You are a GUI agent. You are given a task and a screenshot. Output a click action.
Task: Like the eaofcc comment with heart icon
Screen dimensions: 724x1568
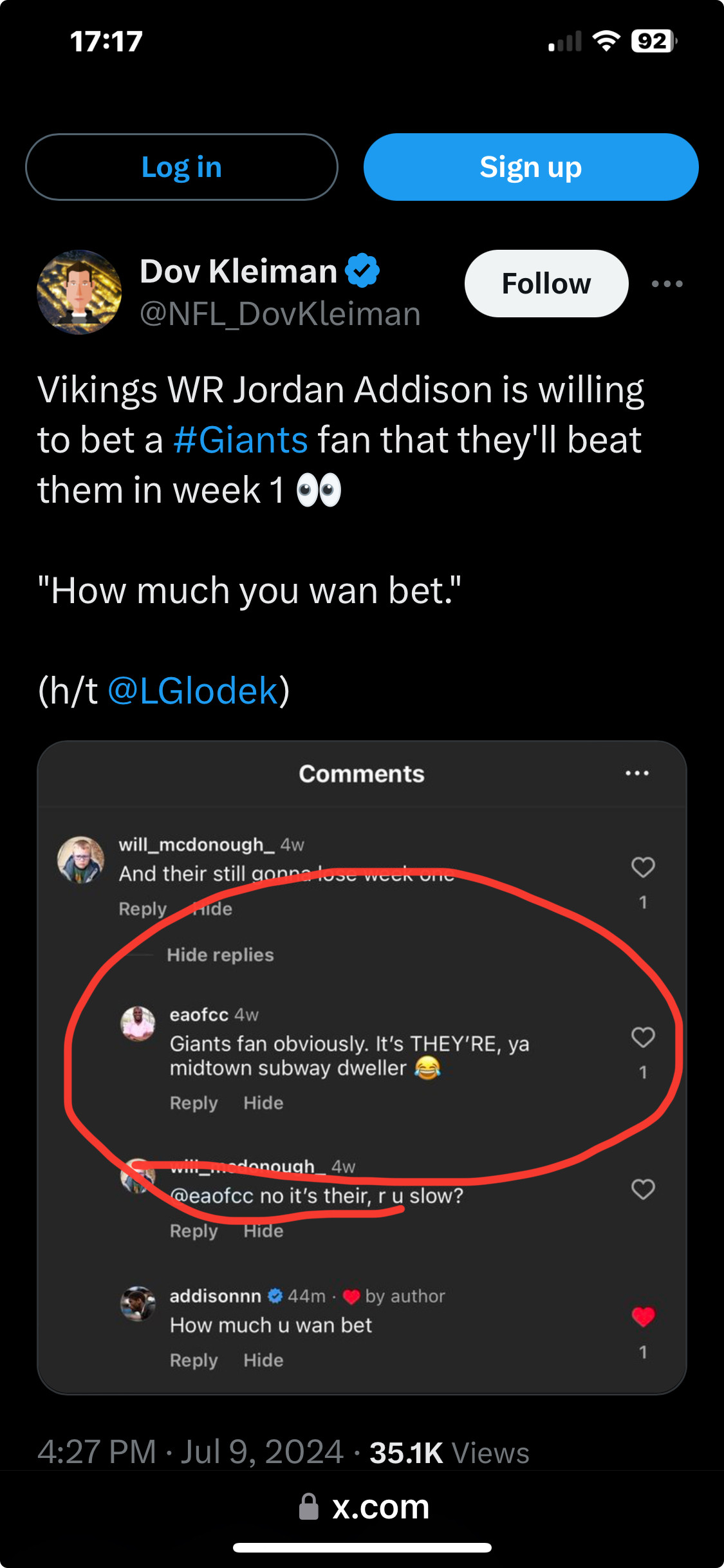(643, 1038)
